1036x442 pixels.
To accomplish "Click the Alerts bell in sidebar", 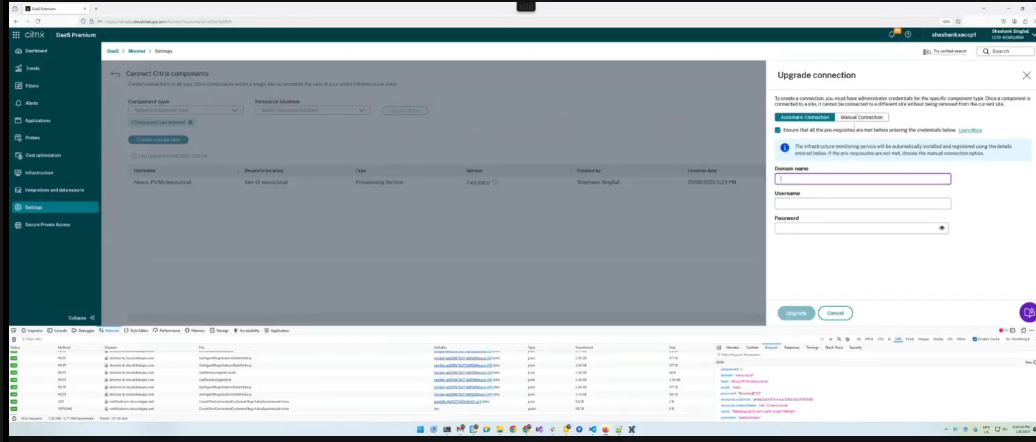I will pyautogui.click(x=18, y=103).
